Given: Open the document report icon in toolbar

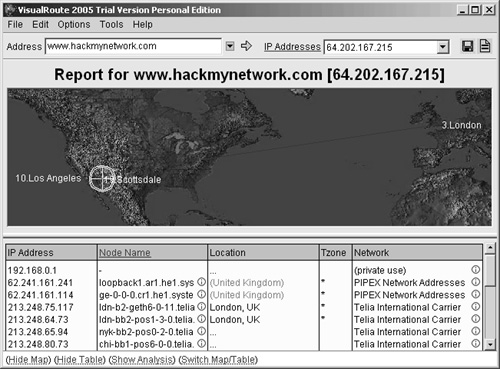Looking at the screenshot, I should (x=485, y=46).
